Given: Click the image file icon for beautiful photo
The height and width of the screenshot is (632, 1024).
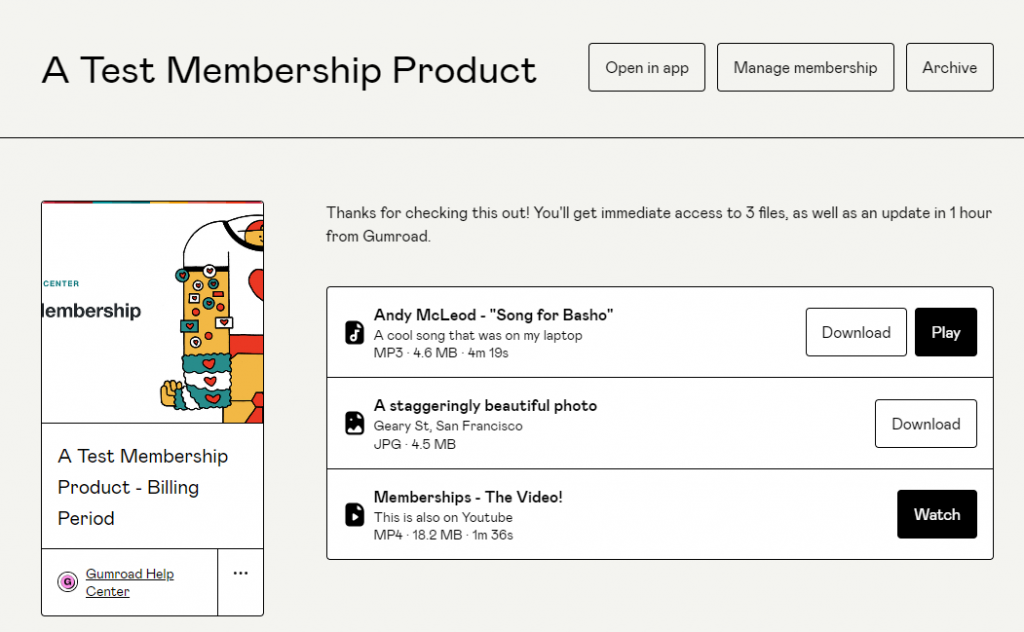Looking at the screenshot, I should click(354, 424).
